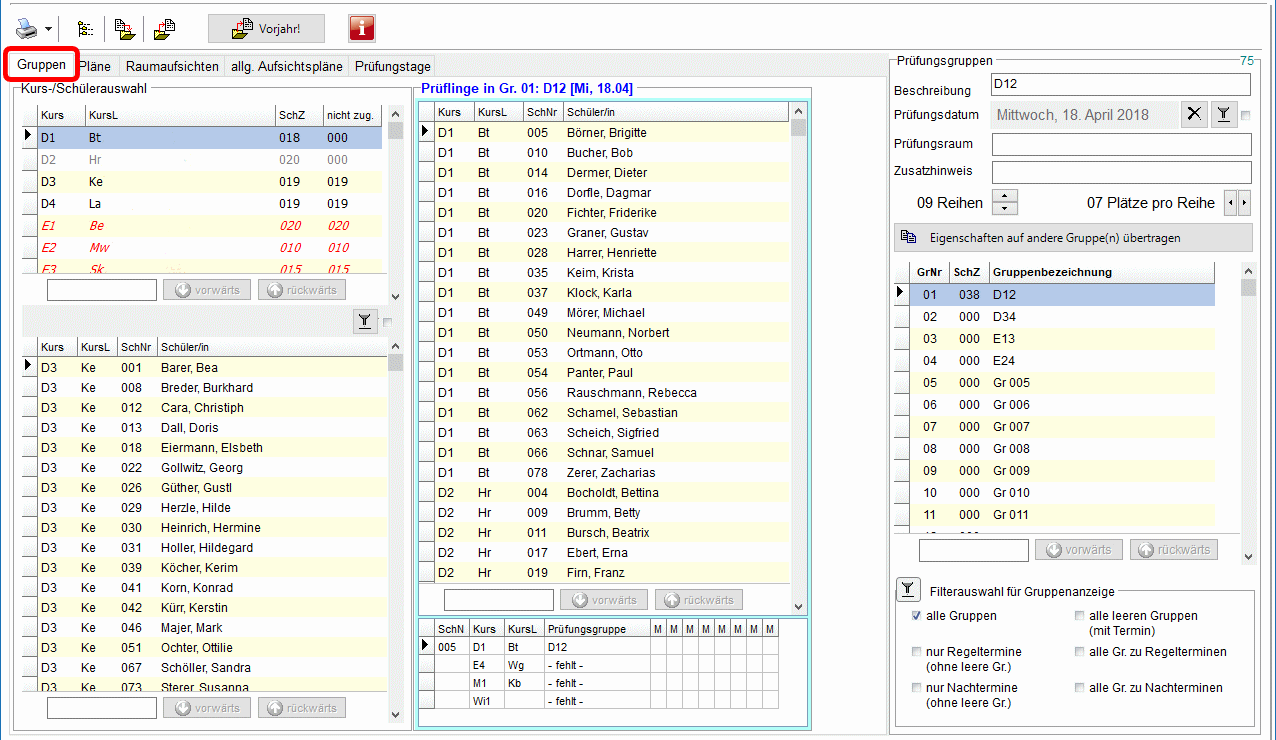
Task: Click the Prüflinge list vertical scrollbar
Action: (798, 360)
